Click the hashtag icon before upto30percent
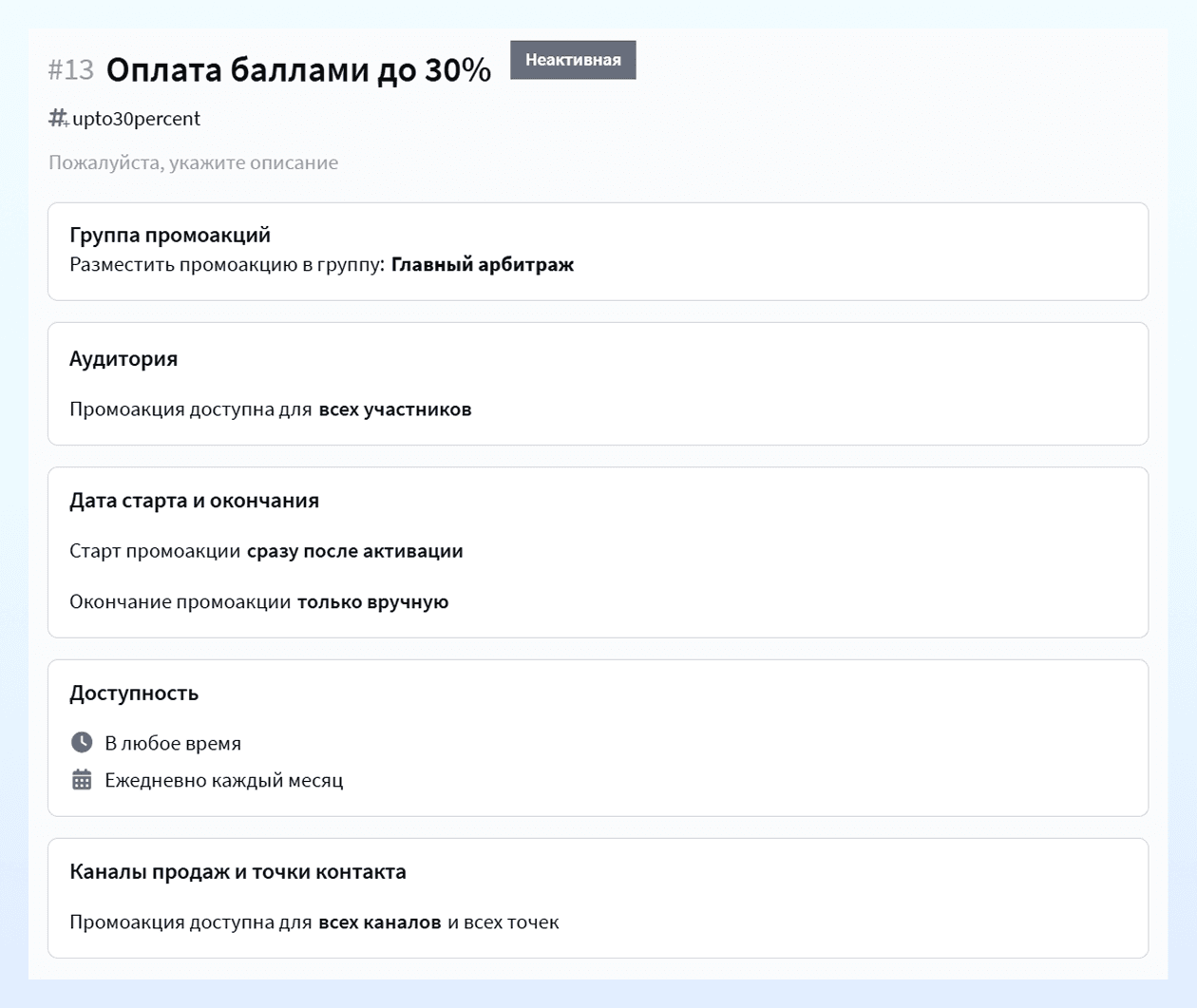This screenshot has width=1197, height=1008. point(58,118)
